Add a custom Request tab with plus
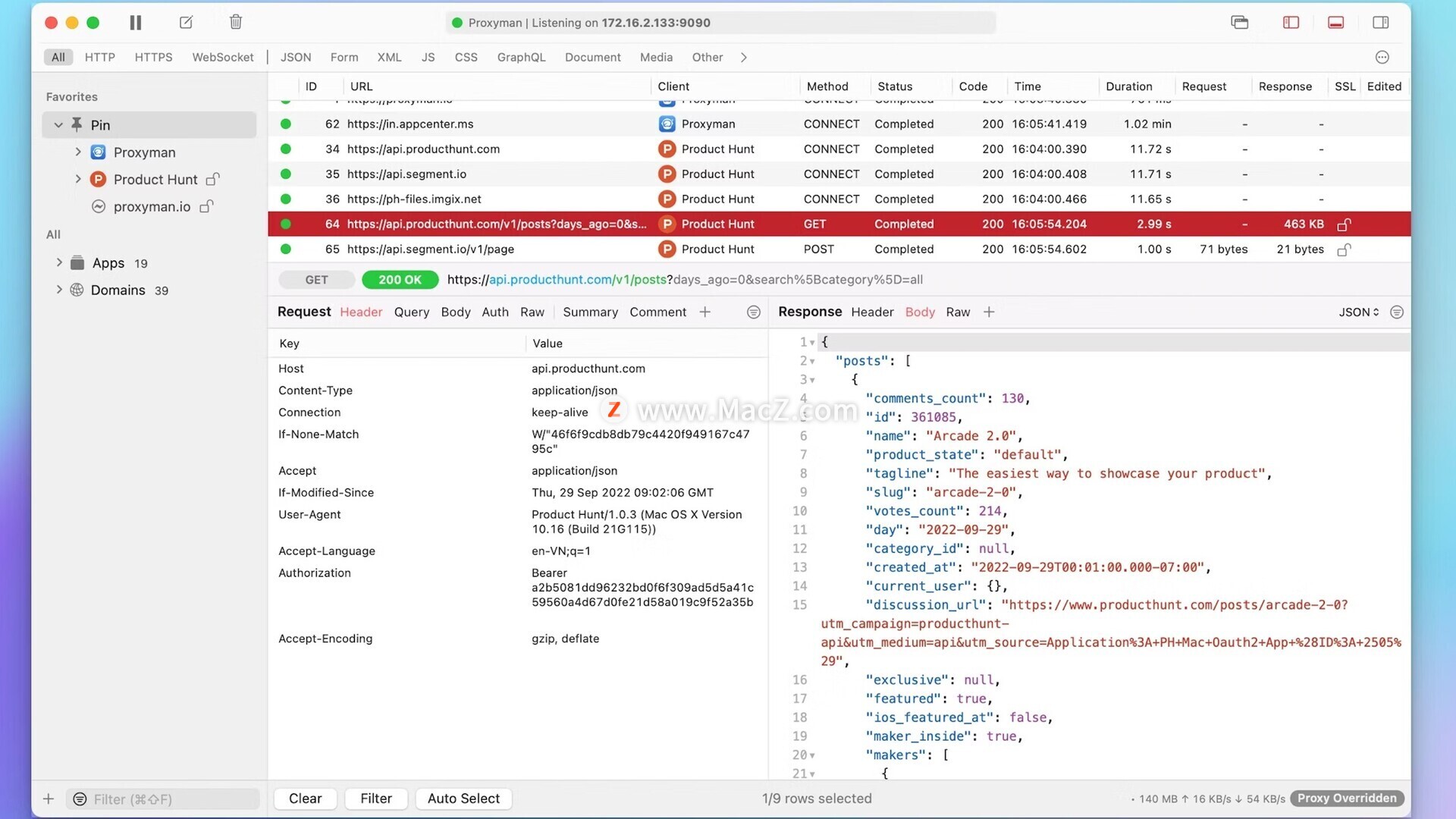The width and height of the screenshot is (1456, 819). point(705,312)
